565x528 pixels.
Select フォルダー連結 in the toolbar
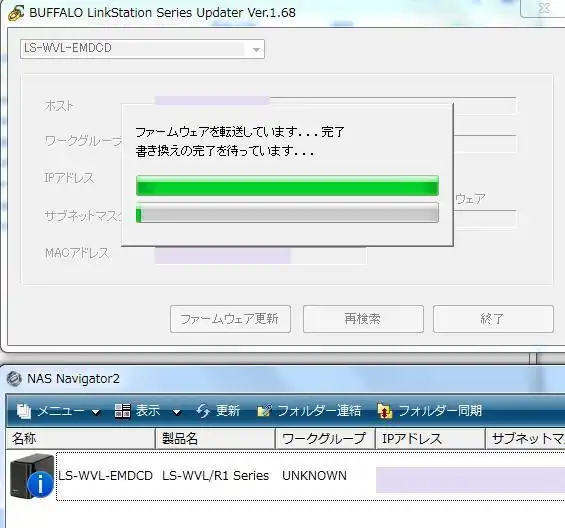(319, 411)
